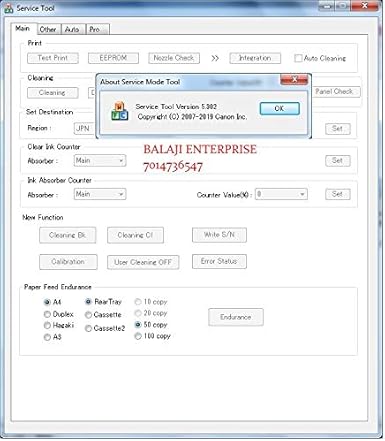Select the A4 paper radio button
Viewport: 385px width, 441px height.
[47, 302]
